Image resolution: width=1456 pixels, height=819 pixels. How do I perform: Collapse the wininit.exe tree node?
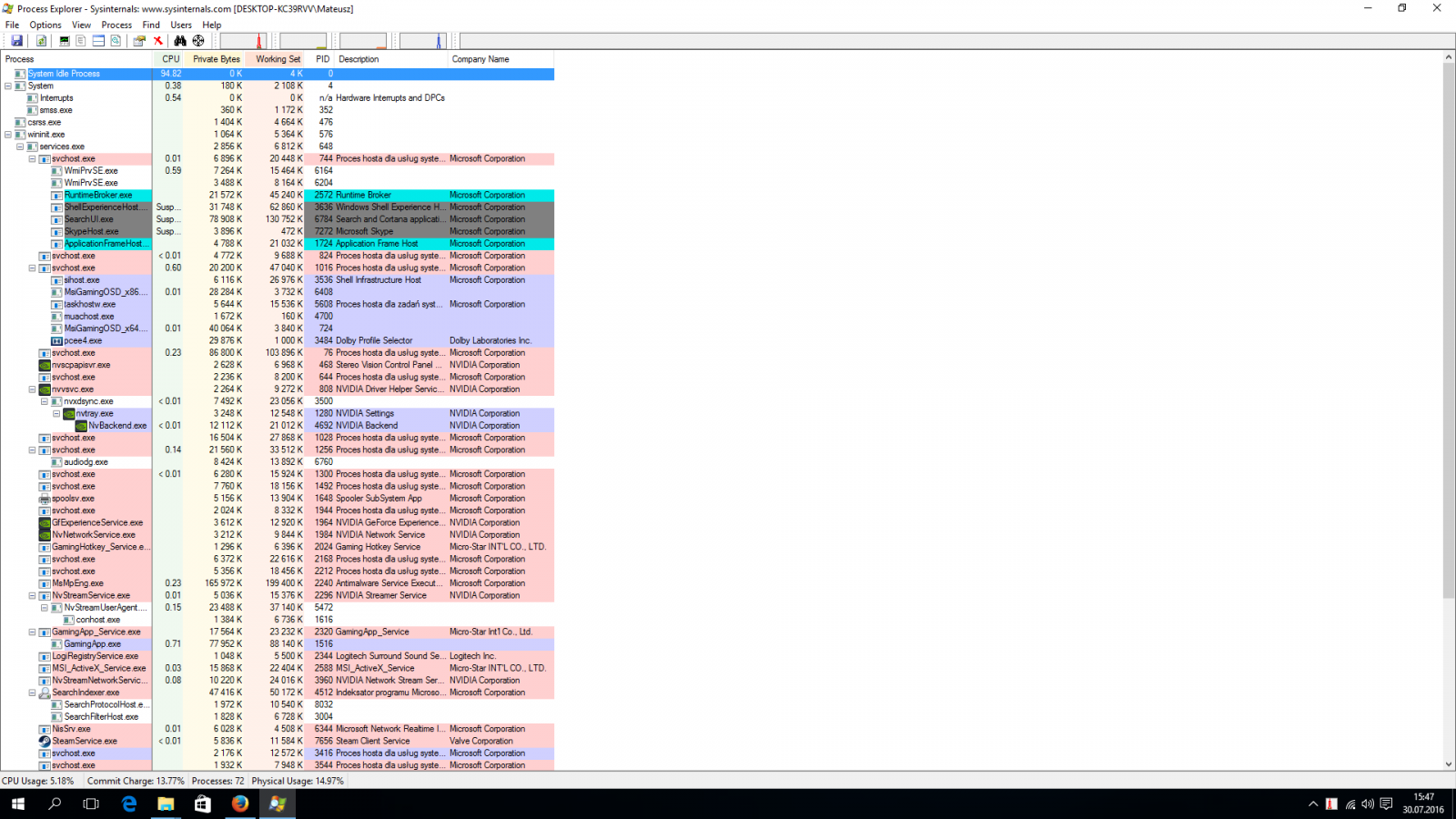(x=8, y=135)
